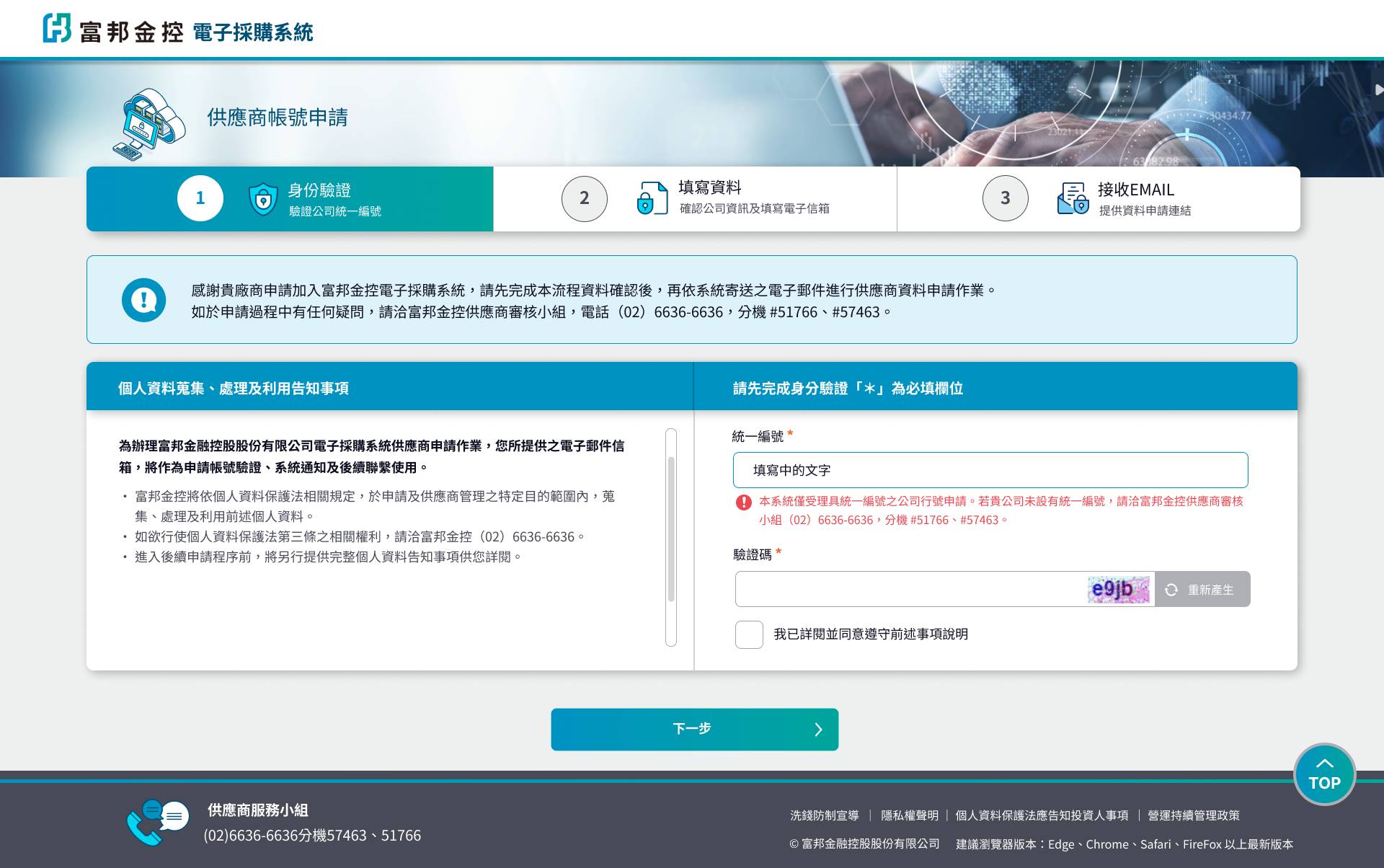Open the 隱私權聲明 footer link
The image size is (1384, 868).
(x=910, y=815)
